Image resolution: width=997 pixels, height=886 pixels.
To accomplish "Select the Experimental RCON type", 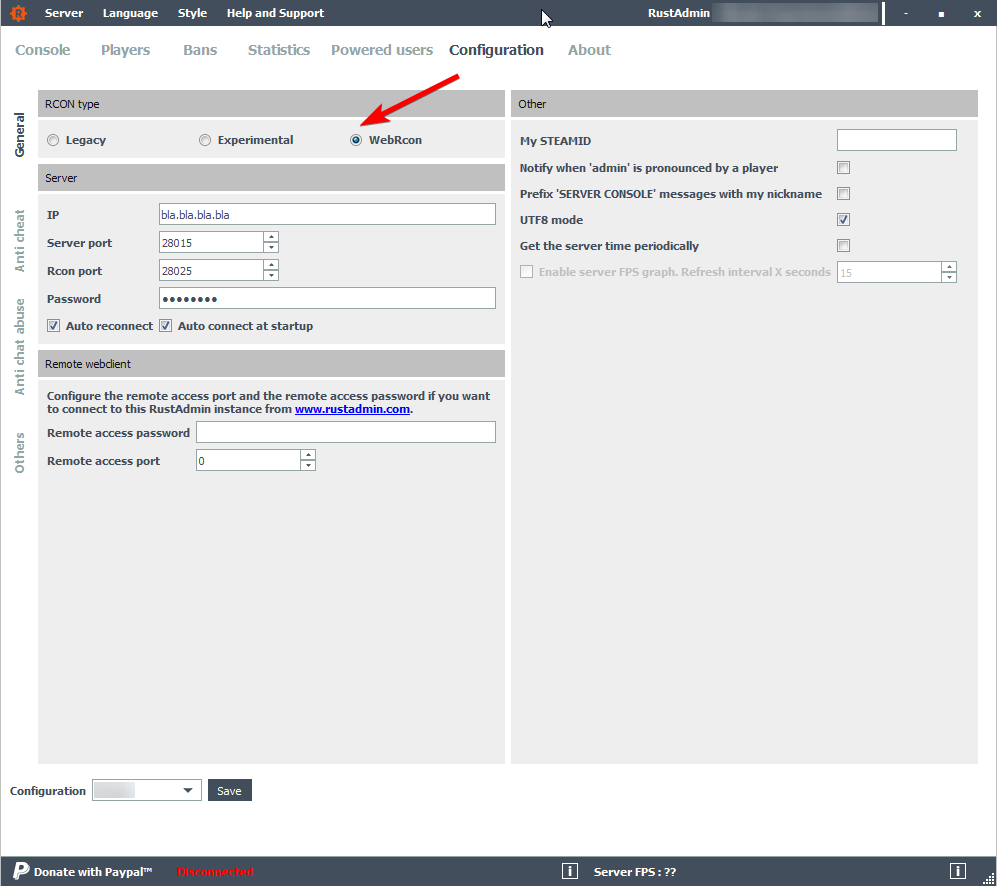I will click(205, 140).
